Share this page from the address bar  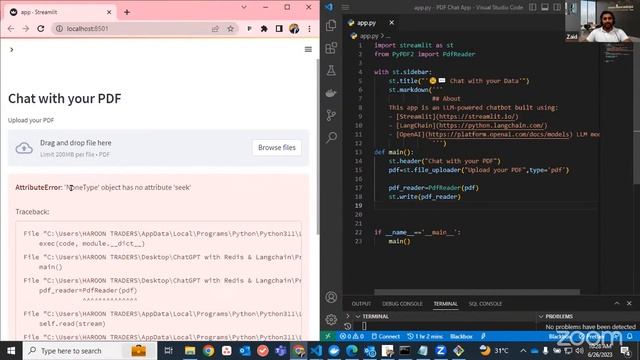(x=215, y=29)
